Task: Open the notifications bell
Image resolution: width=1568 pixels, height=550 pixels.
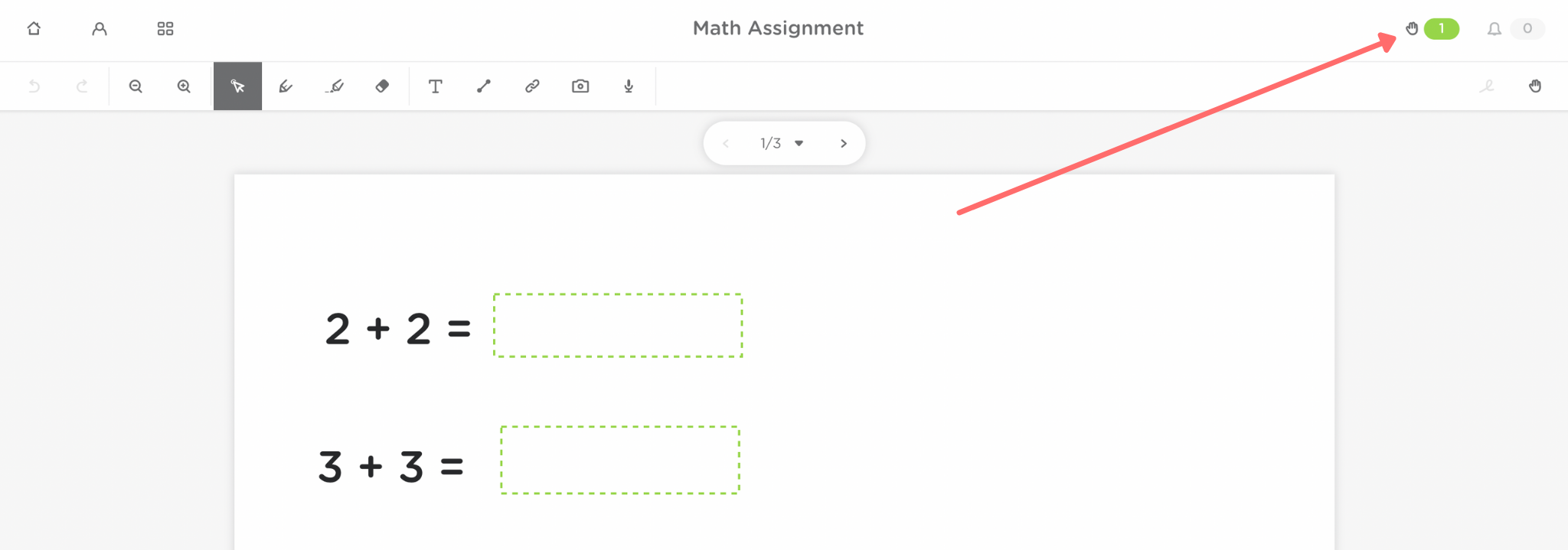Action: [x=1494, y=28]
